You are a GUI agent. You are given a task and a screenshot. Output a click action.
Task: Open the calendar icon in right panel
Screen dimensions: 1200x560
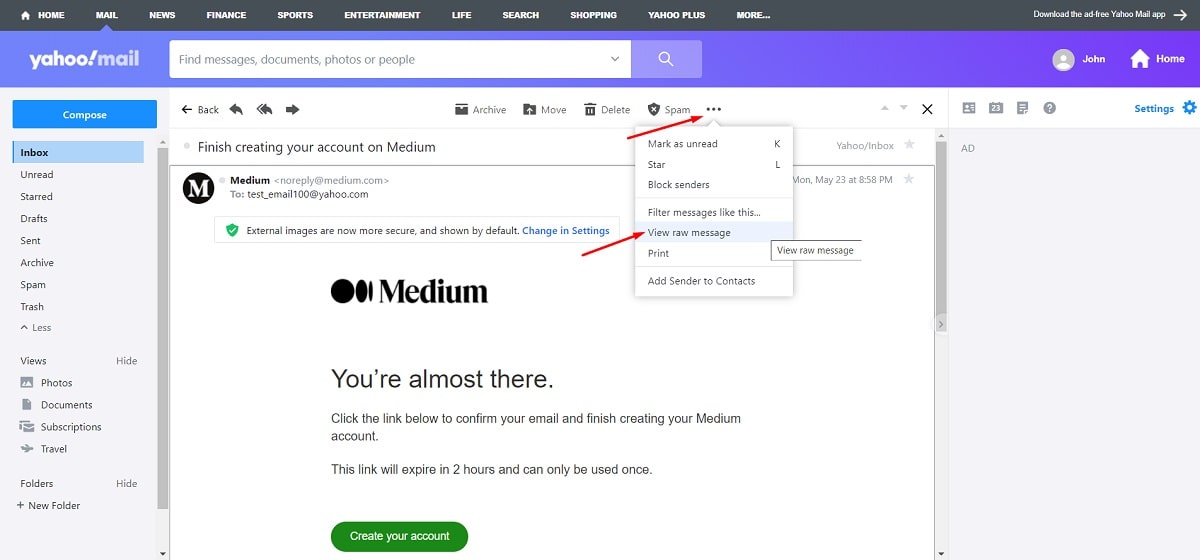pos(996,108)
